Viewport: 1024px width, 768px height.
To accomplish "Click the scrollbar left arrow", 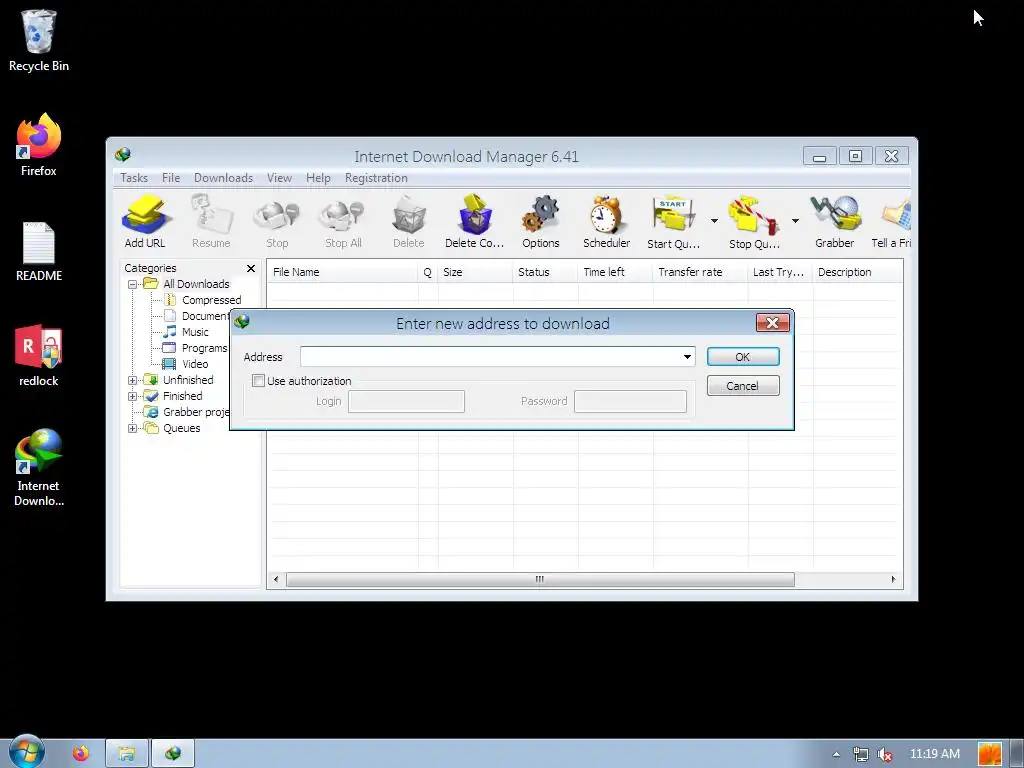I will [x=276, y=579].
